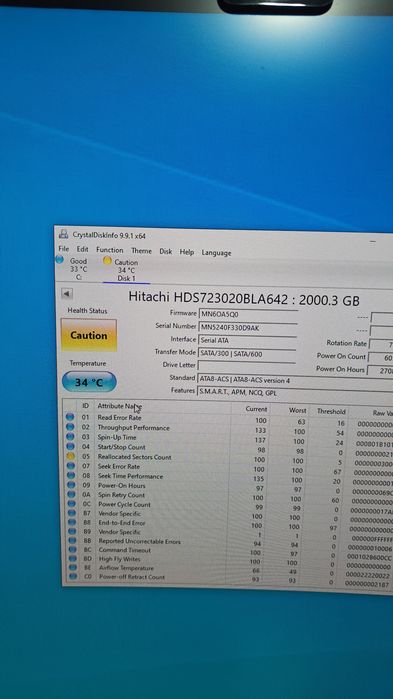
Task: Select the Airflow Temperature attribute name
Action: point(127,568)
